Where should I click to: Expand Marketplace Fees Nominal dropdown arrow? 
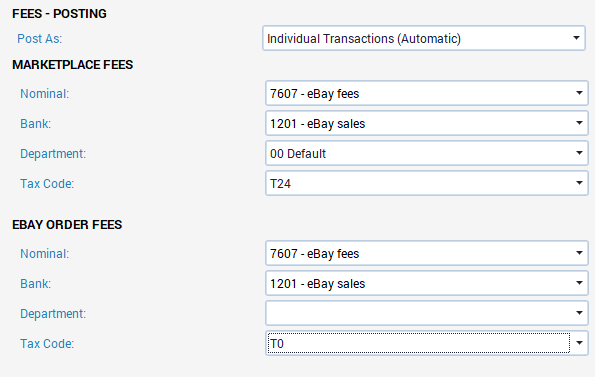(579, 93)
